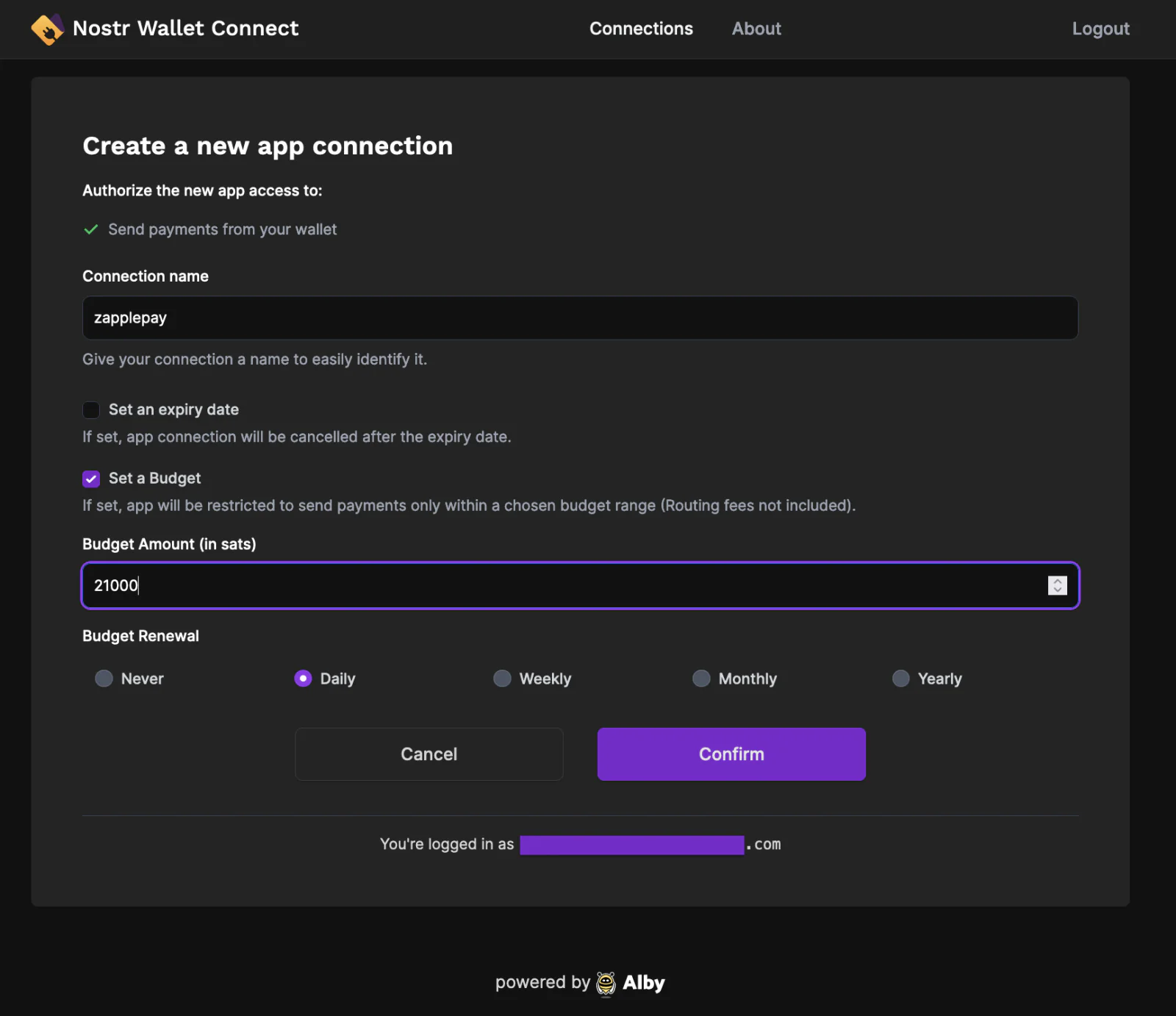Click the 'Create a new app connection' heading
This screenshot has height=1016, width=1176.
coord(268,146)
